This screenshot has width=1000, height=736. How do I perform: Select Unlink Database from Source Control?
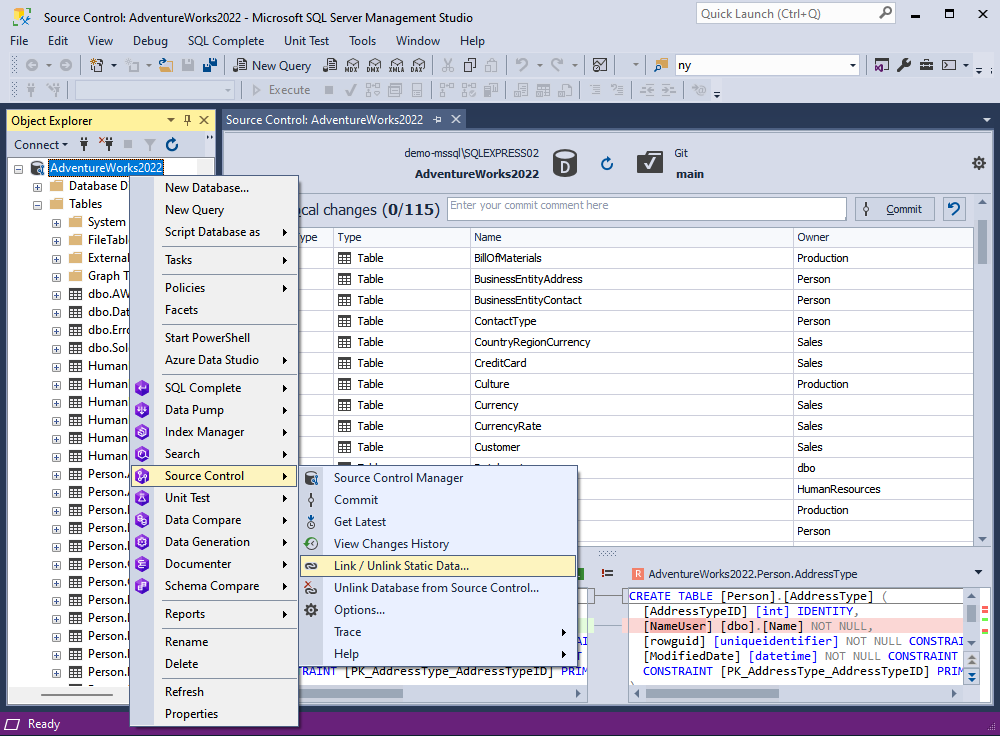click(x=438, y=588)
